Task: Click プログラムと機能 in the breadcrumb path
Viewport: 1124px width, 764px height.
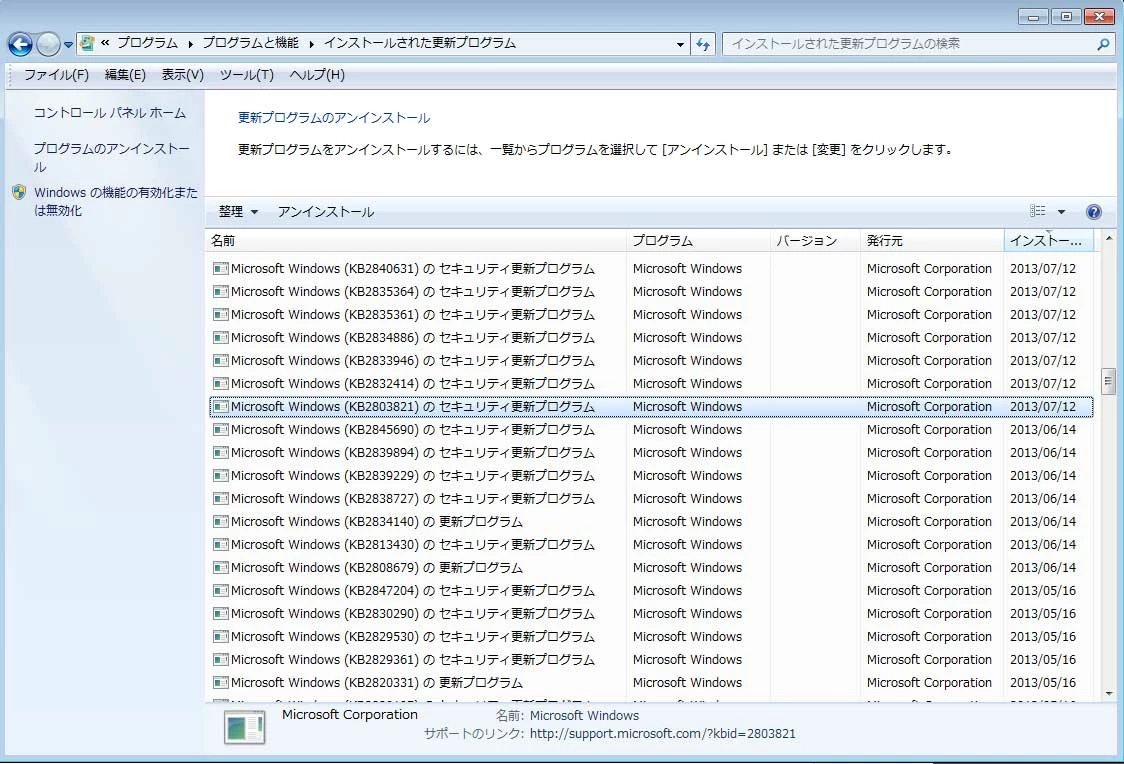Action: point(250,43)
